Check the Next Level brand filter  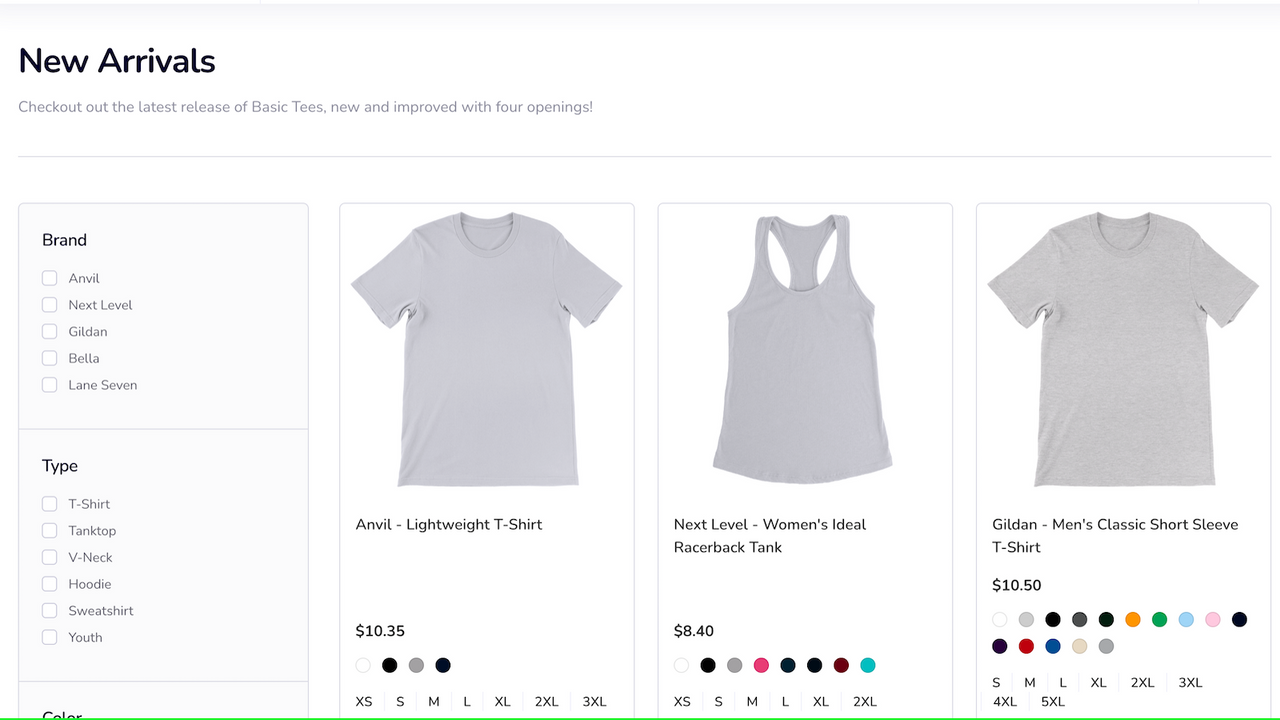coord(49,304)
